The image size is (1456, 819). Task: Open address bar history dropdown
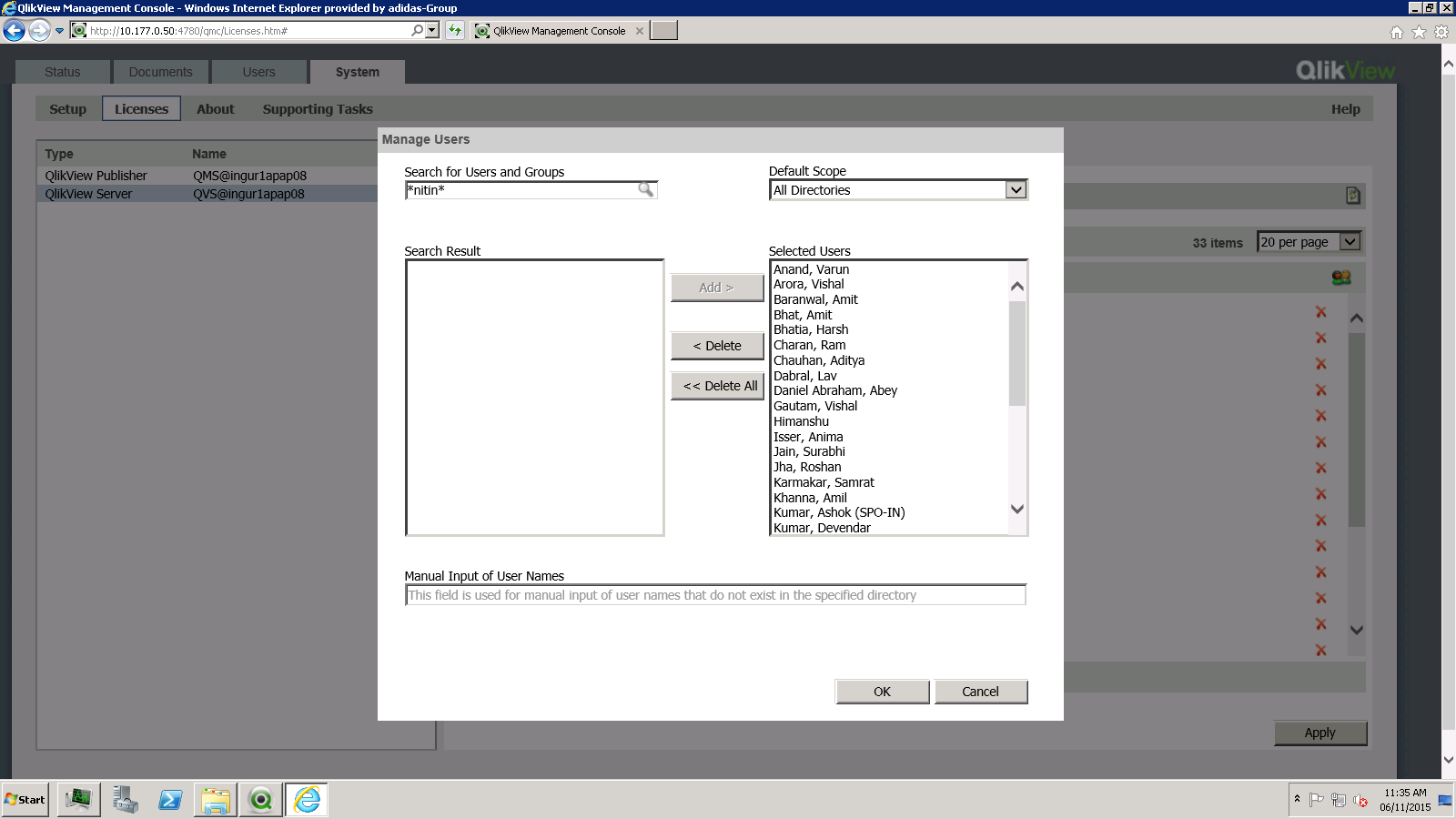coord(432,30)
